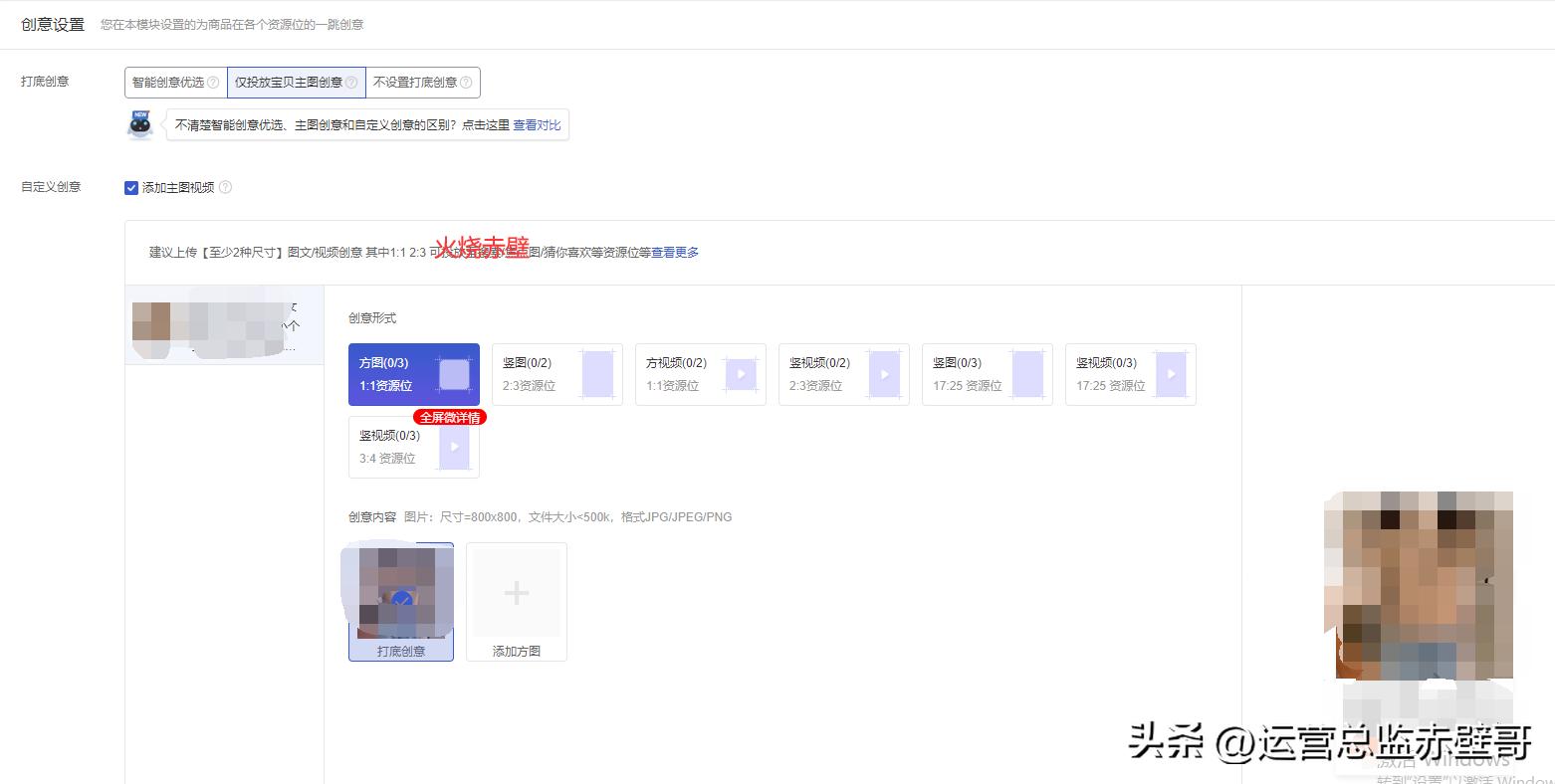The image size is (1555, 784).
Task: Open the 查看对比 comparison link
Action: [x=537, y=125]
